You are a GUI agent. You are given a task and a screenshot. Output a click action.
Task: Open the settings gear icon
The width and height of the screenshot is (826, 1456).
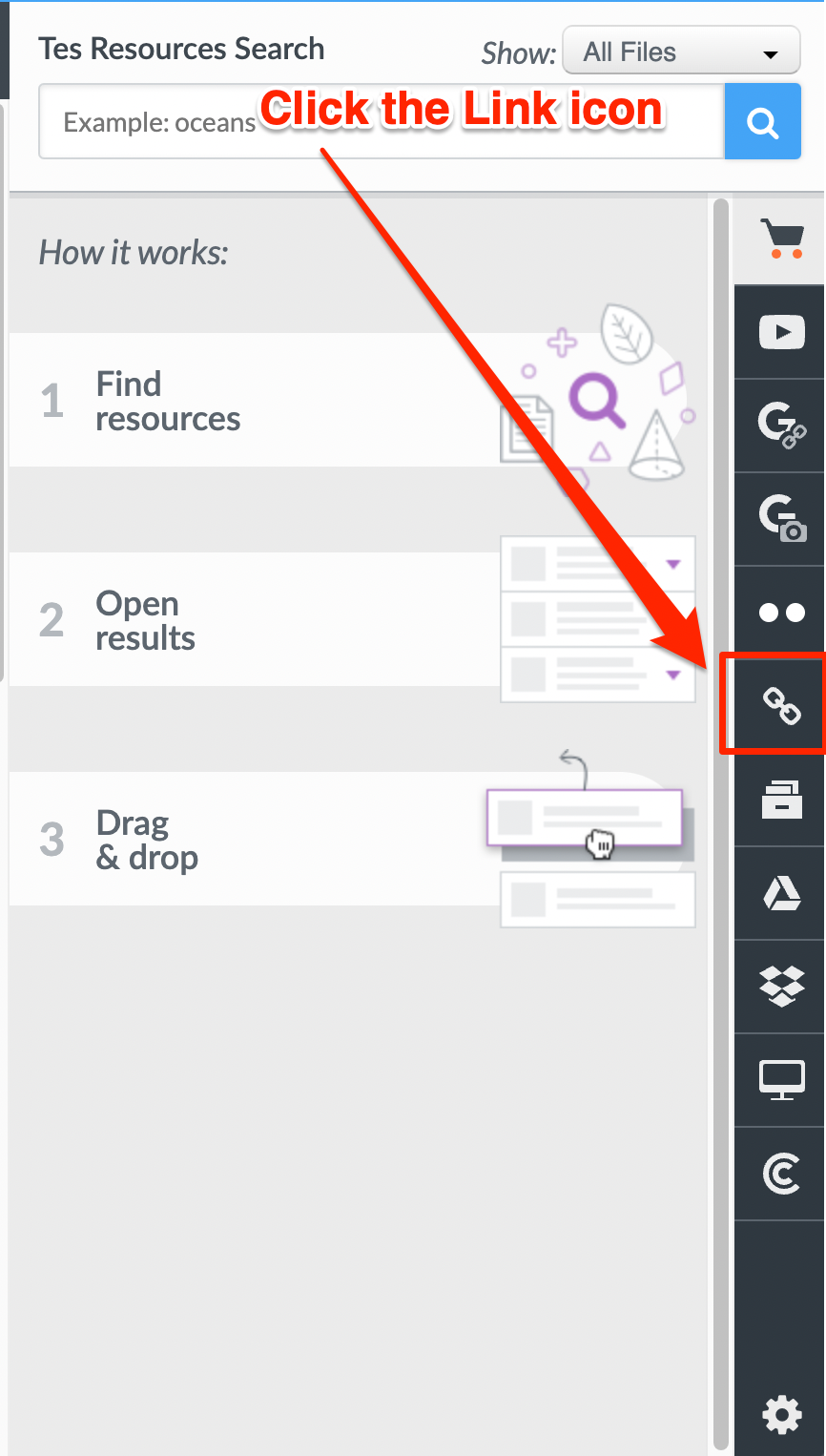coord(782,1414)
